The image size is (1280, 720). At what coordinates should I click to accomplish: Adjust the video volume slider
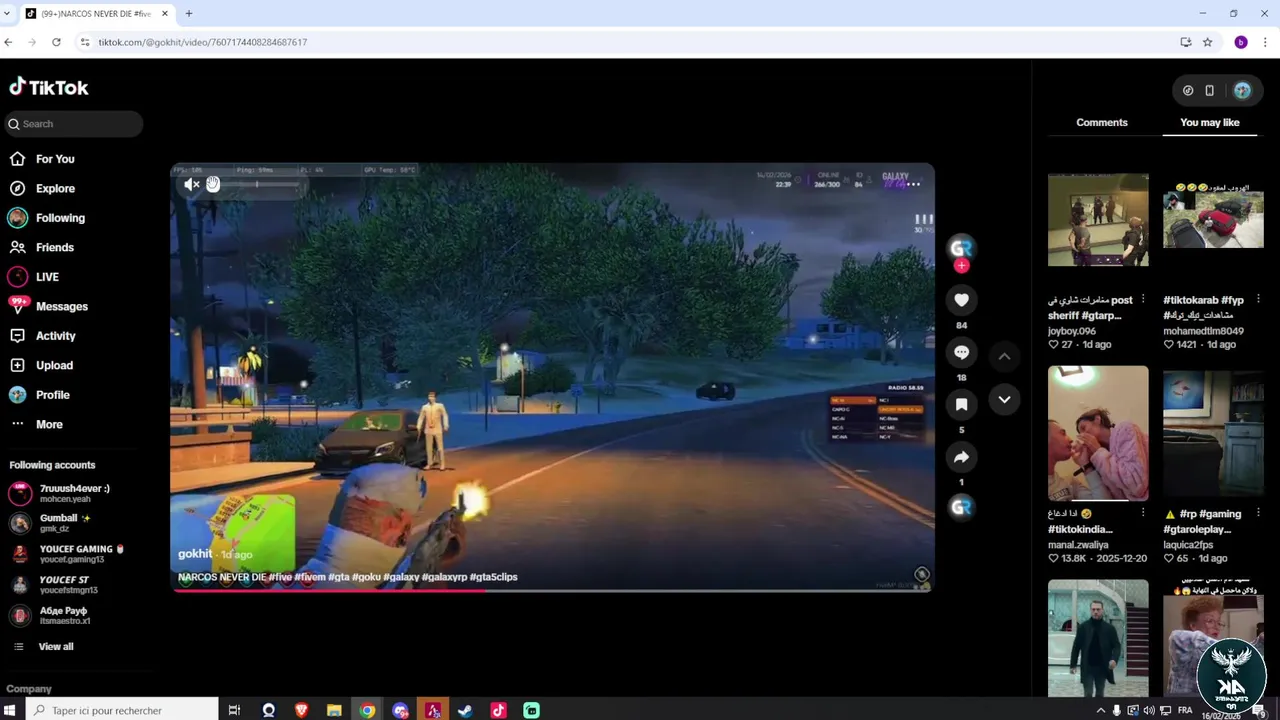[x=256, y=184]
